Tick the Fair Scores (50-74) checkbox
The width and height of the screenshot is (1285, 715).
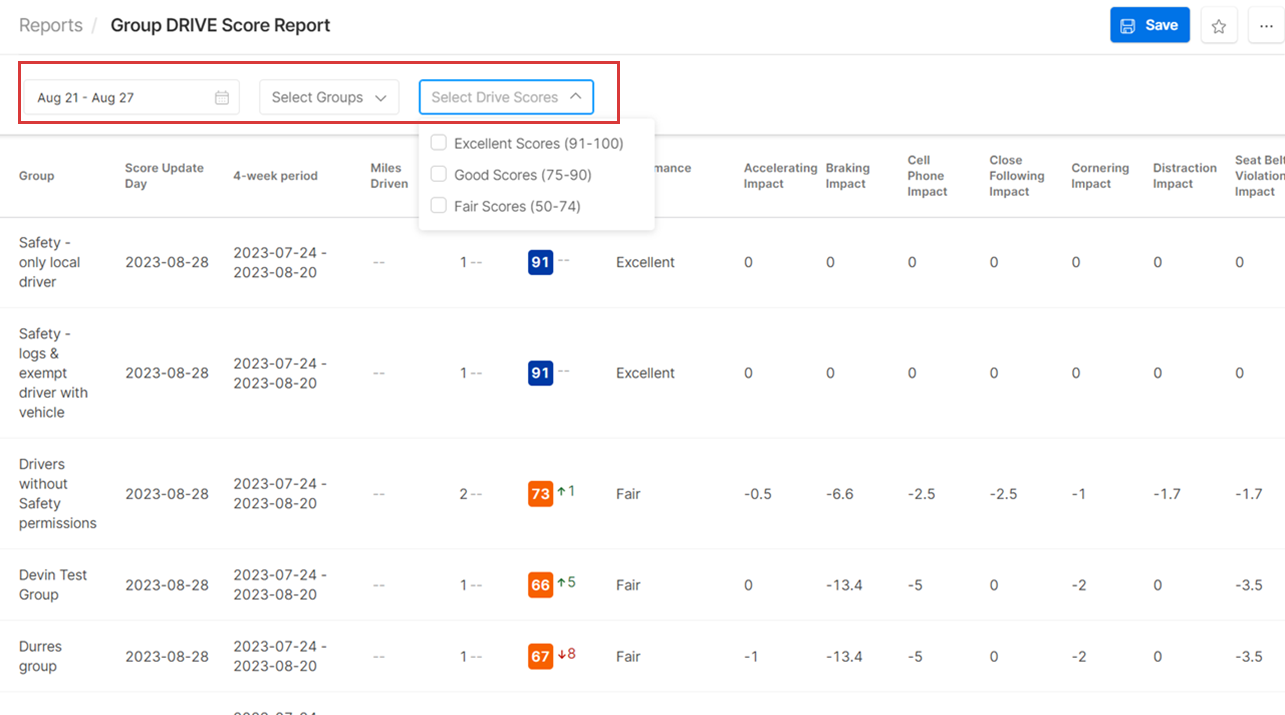(x=438, y=206)
